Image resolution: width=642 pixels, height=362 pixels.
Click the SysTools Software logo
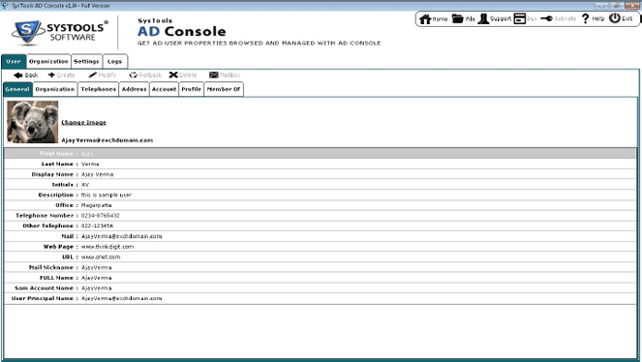(x=60, y=32)
